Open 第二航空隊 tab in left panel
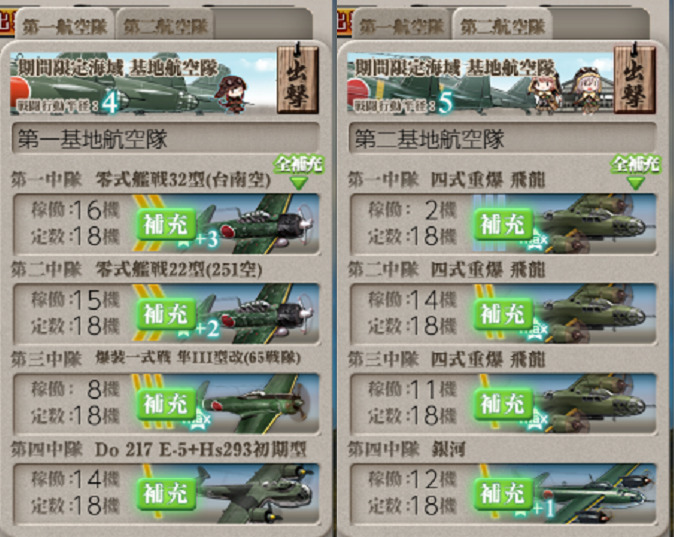The width and height of the screenshot is (674, 537). tap(165, 27)
